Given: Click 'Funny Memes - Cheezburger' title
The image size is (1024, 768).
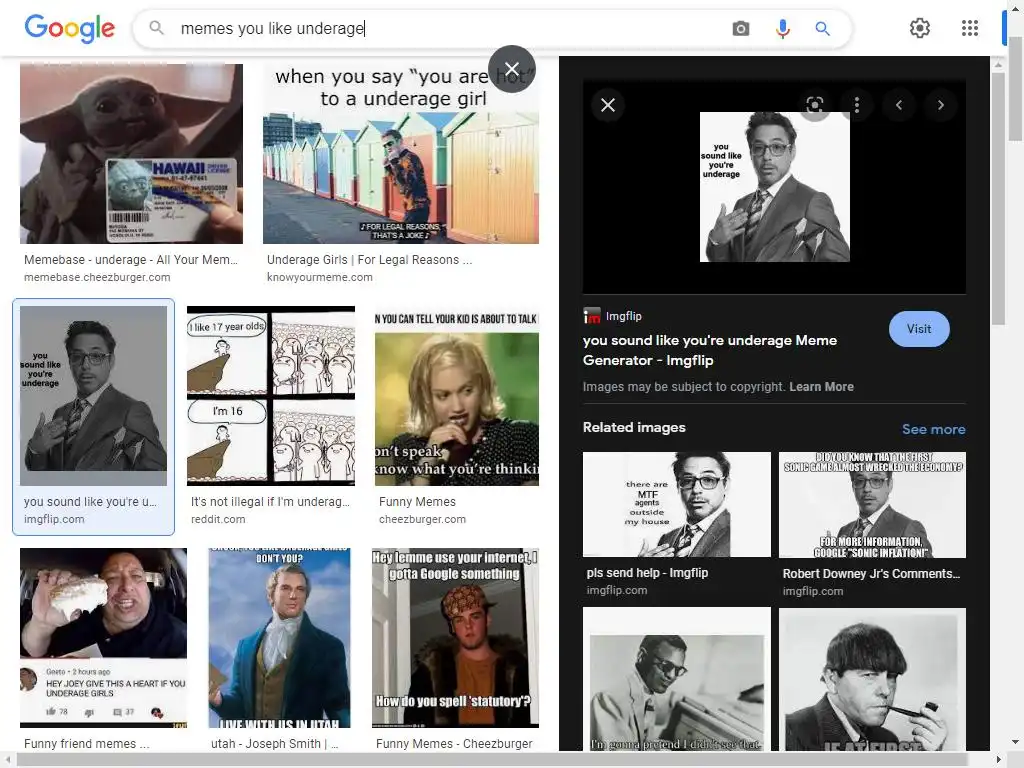Looking at the screenshot, I should [x=454, y=744].
